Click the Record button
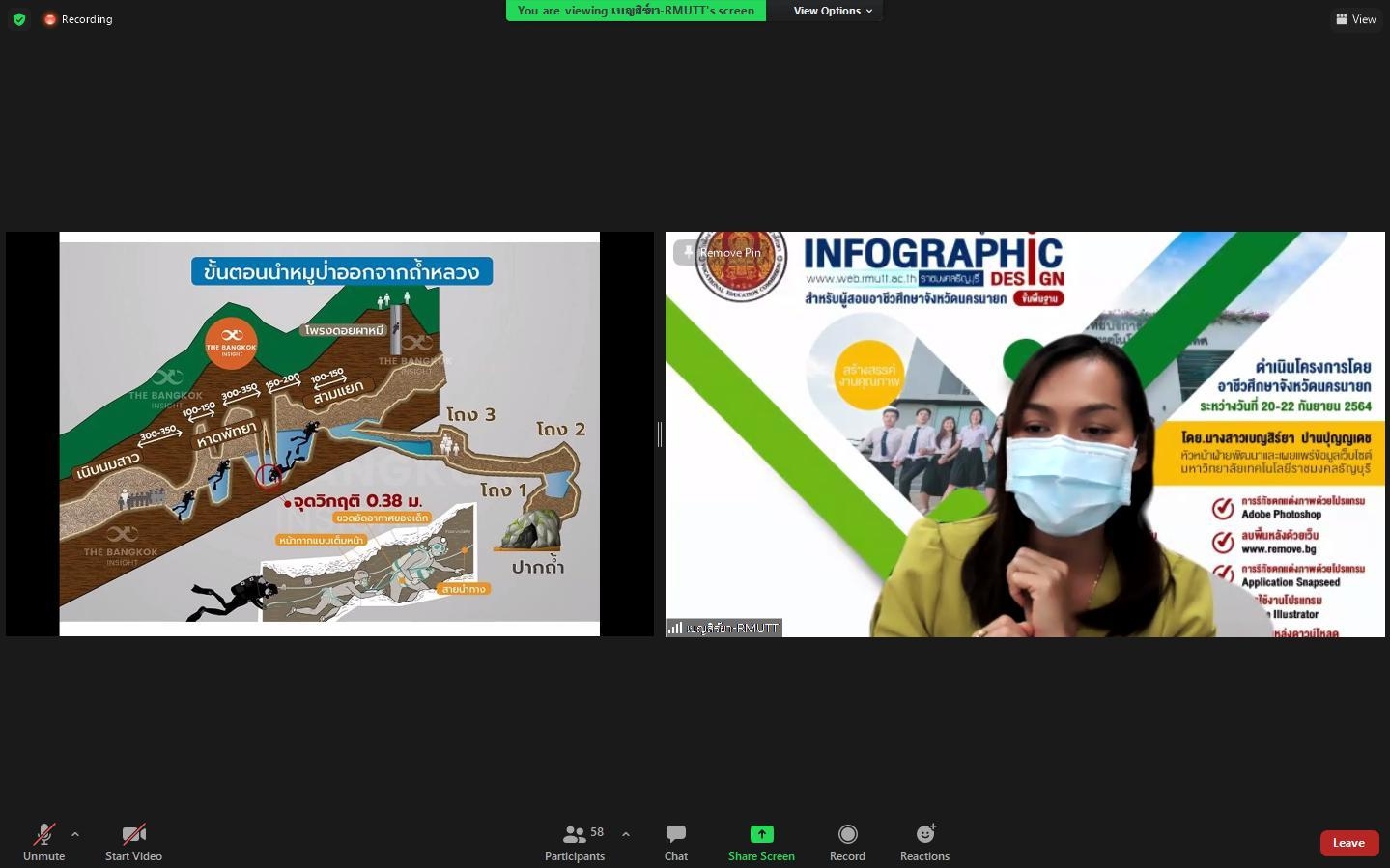The width and height of the screenshot is (1390, 868). [847, 842]
